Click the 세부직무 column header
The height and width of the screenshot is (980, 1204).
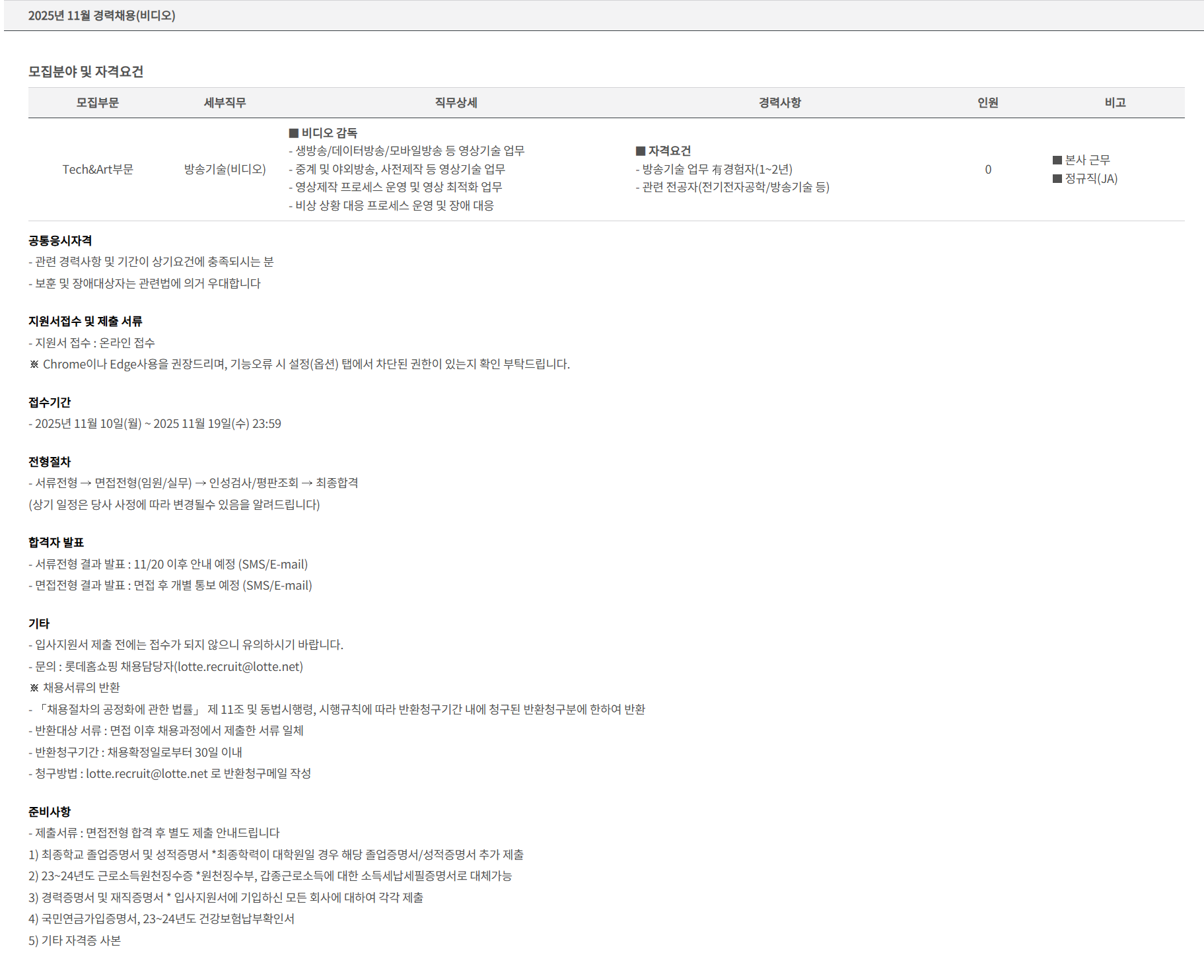pos(225,103)
